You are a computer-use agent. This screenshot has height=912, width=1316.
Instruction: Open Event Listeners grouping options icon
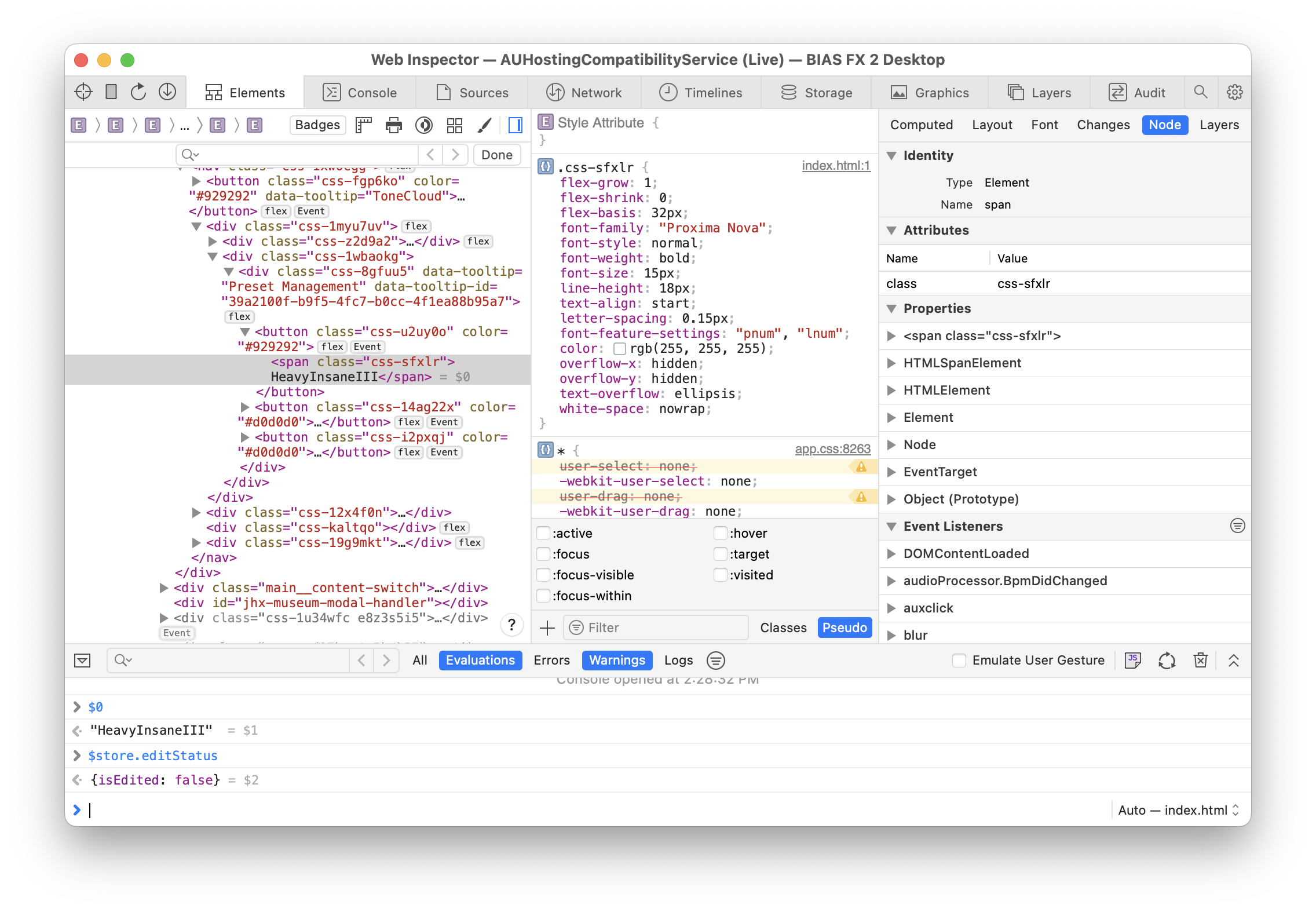tap(1237, 526)
